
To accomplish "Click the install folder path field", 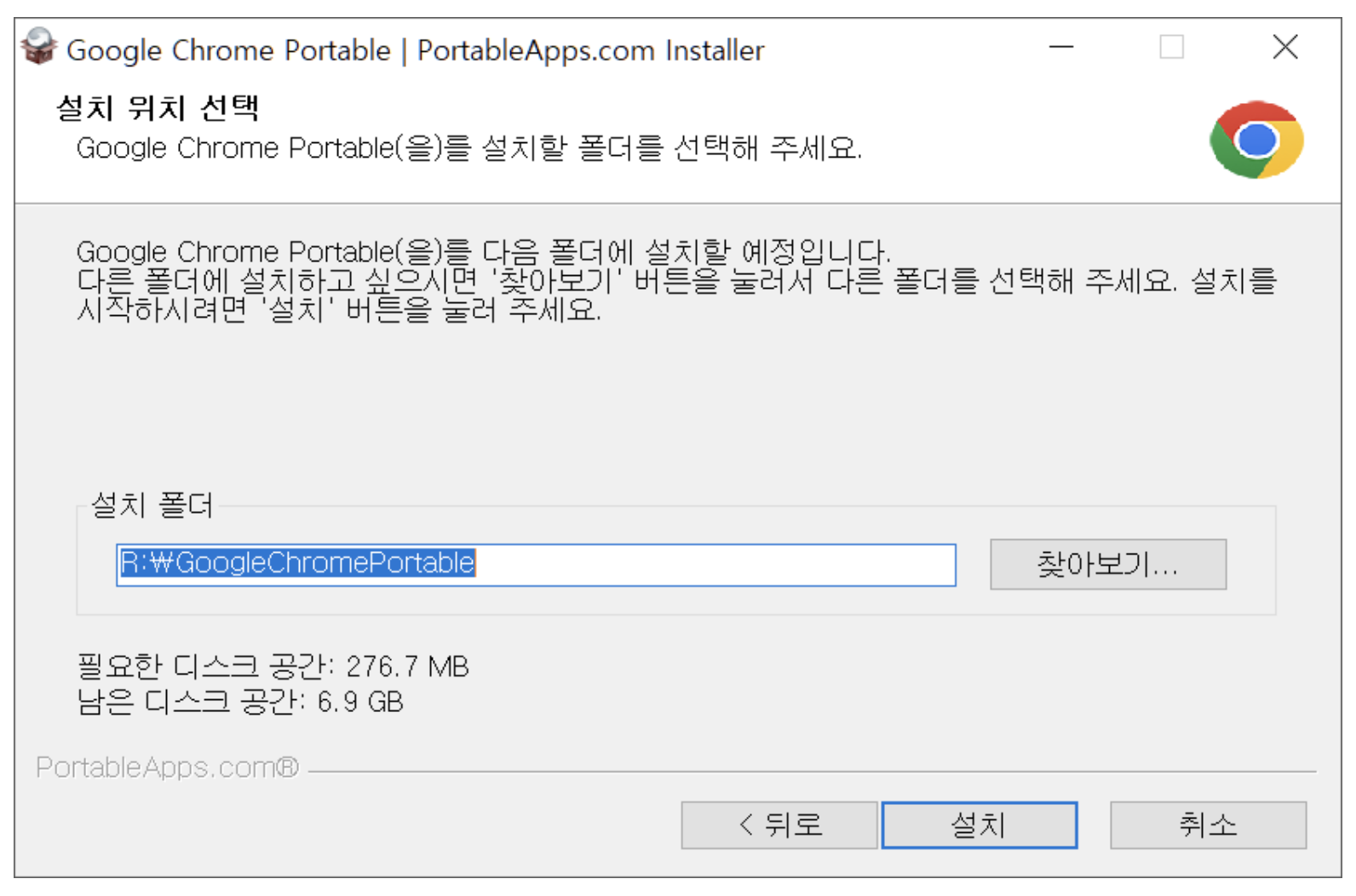I will click(x=536, y=565).
